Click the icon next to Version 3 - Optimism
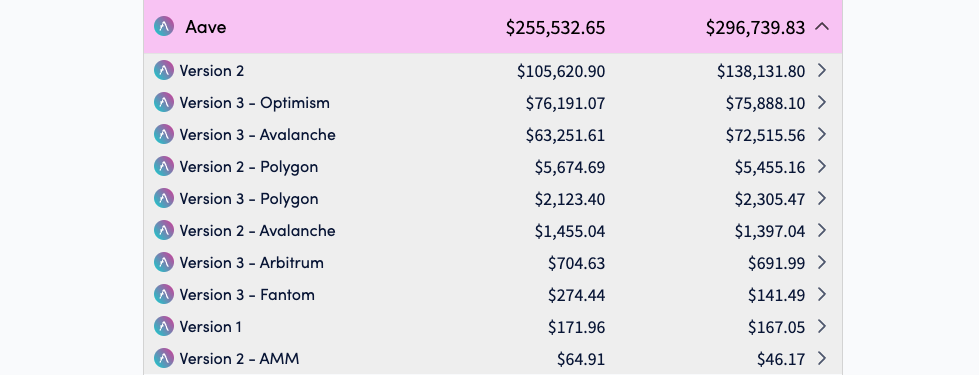 click(164, 102)
